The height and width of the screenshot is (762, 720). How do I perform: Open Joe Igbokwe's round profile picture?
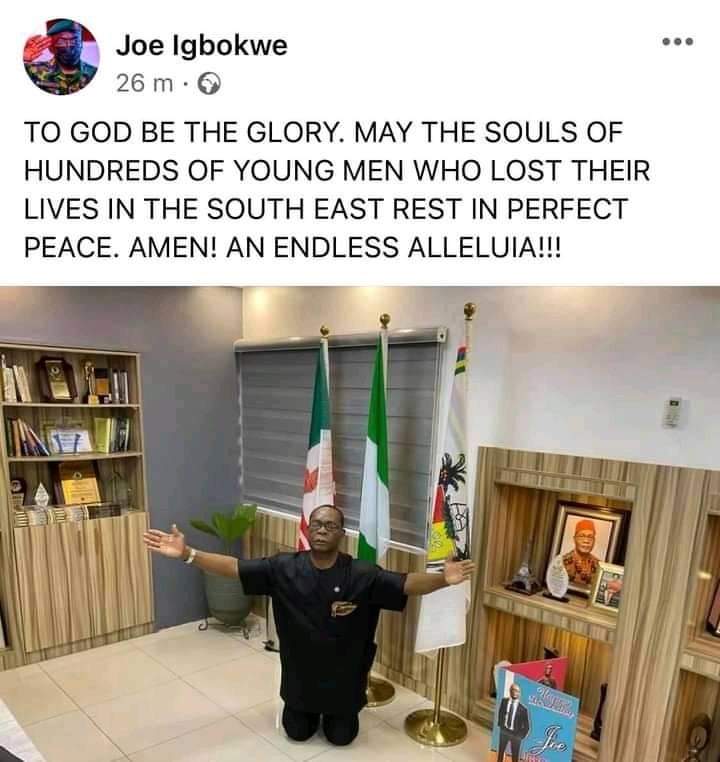click(x=61, y=57)
